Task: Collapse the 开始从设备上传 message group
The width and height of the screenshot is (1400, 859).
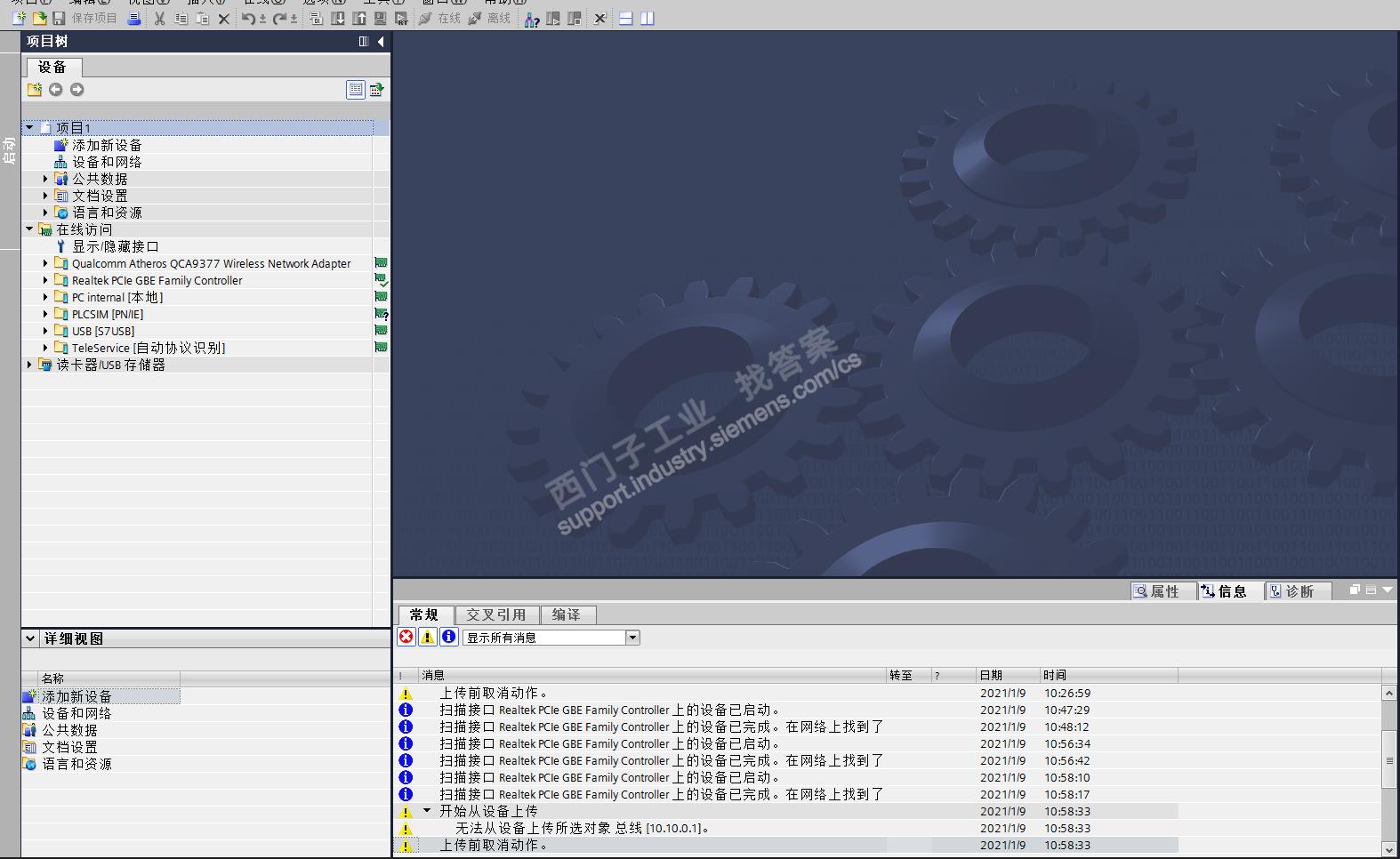Action: [x=427, y=811]
